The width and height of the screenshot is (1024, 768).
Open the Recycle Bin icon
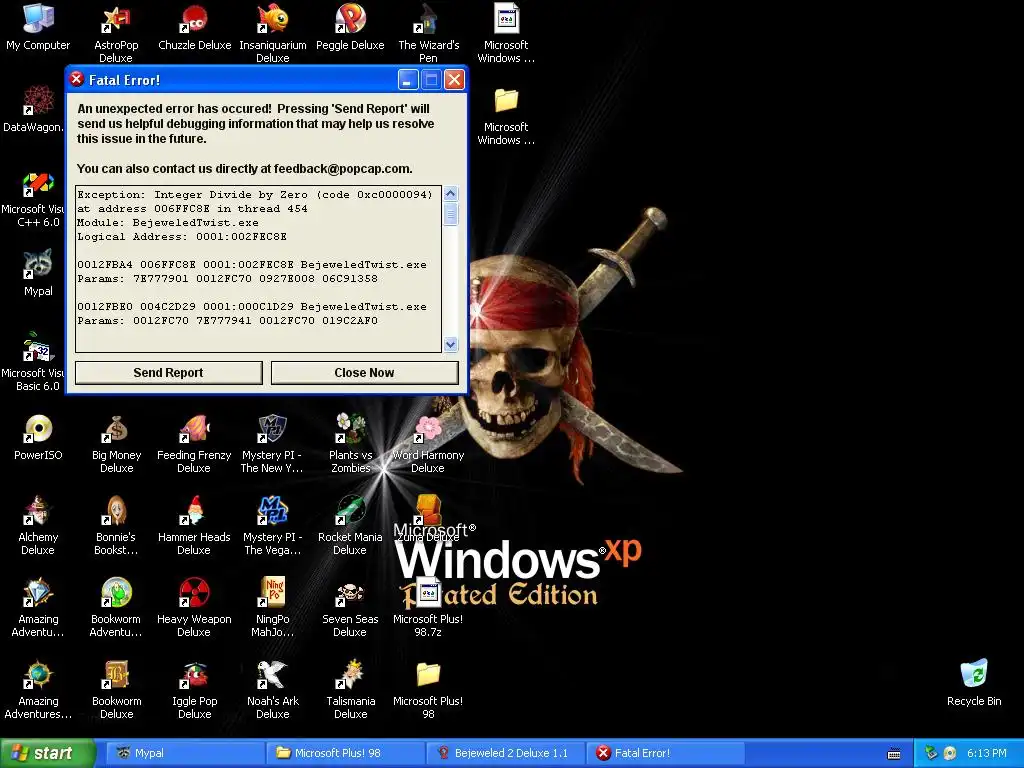(x=974, y=675)
